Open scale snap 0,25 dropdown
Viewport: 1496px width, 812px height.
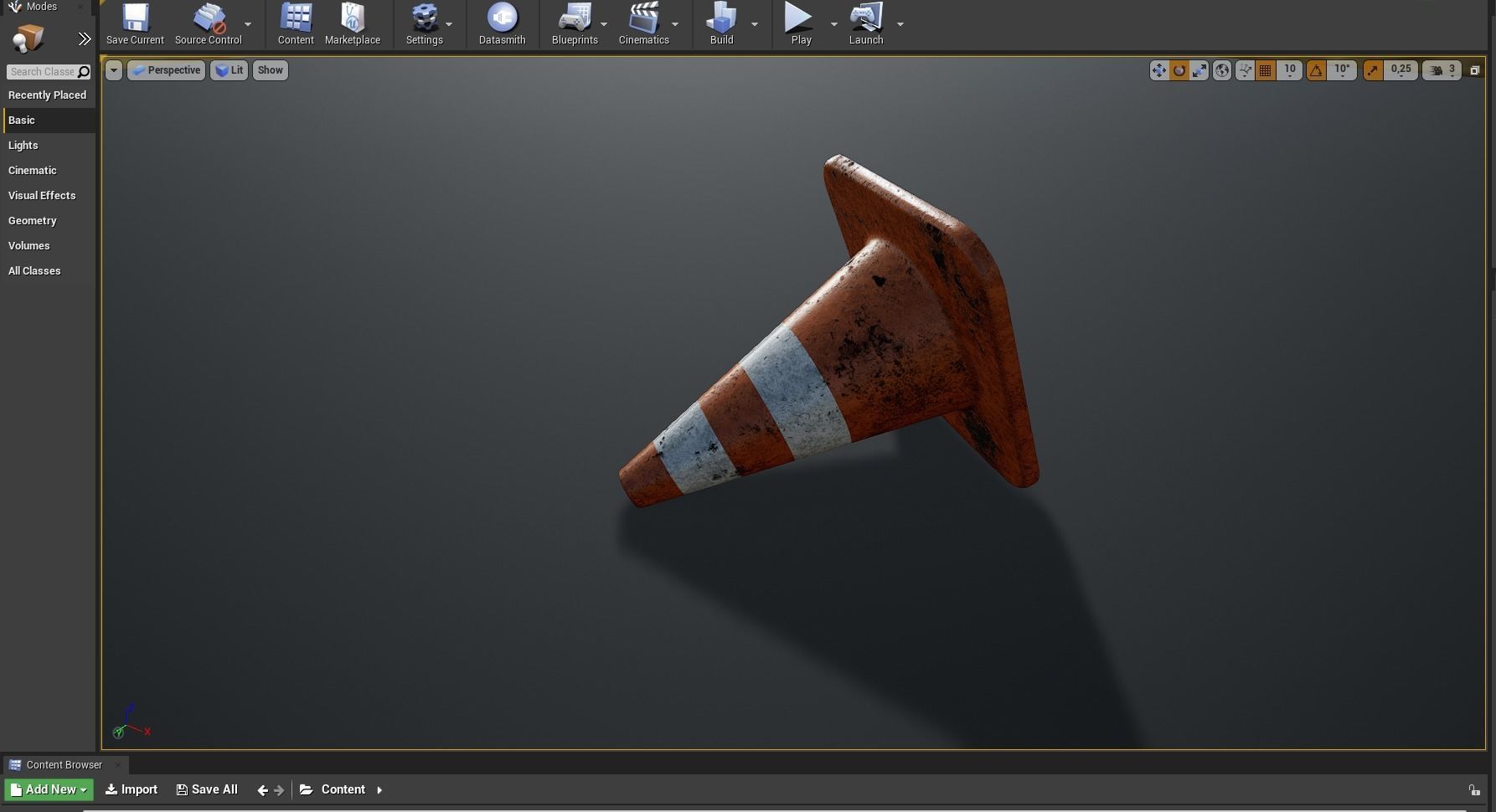1401,70
